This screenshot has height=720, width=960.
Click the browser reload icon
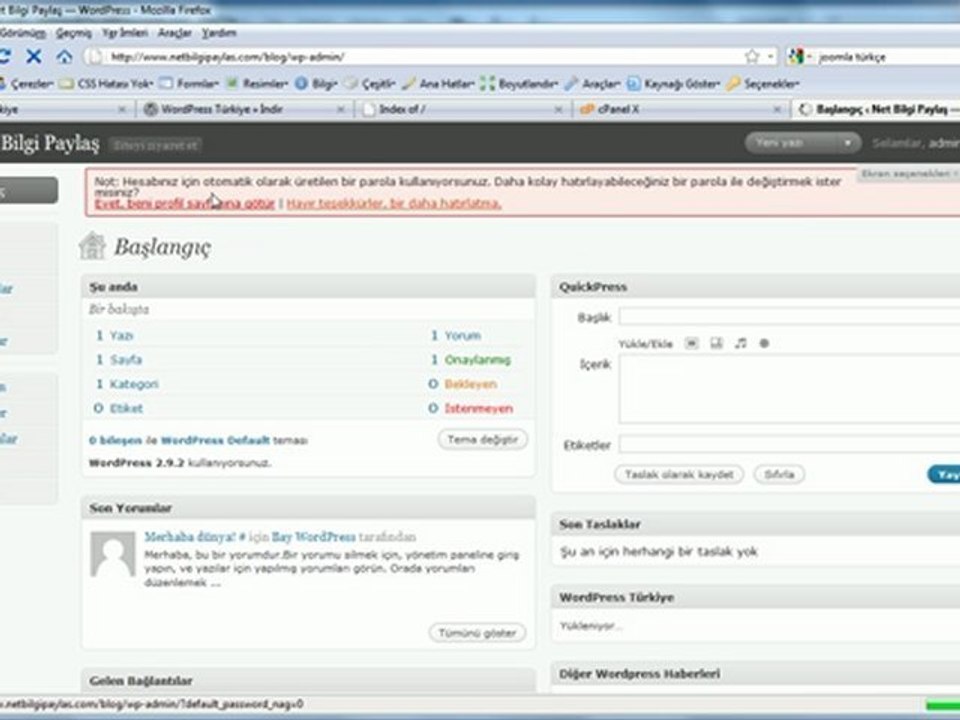4,56
